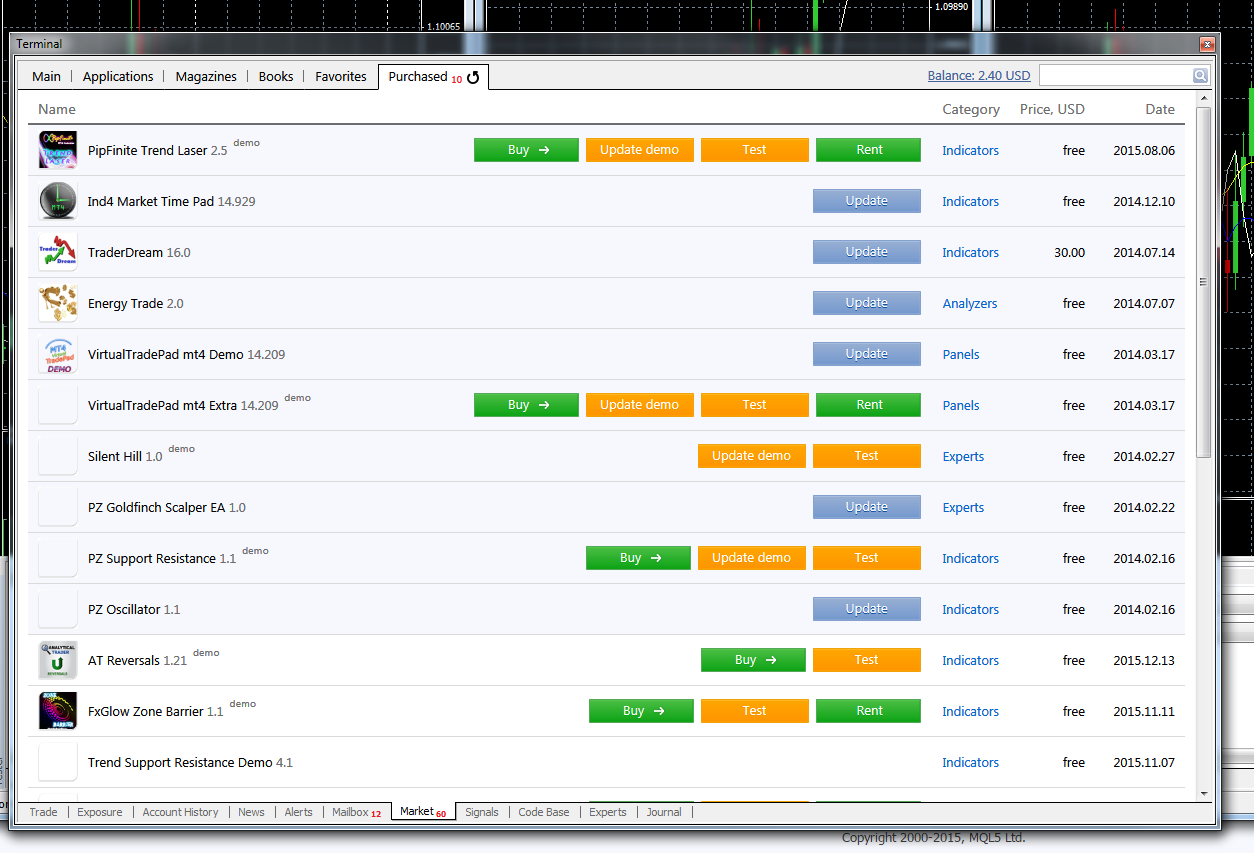Click the FxGlow Zone Barrier icon

click(x=58, y=711)
